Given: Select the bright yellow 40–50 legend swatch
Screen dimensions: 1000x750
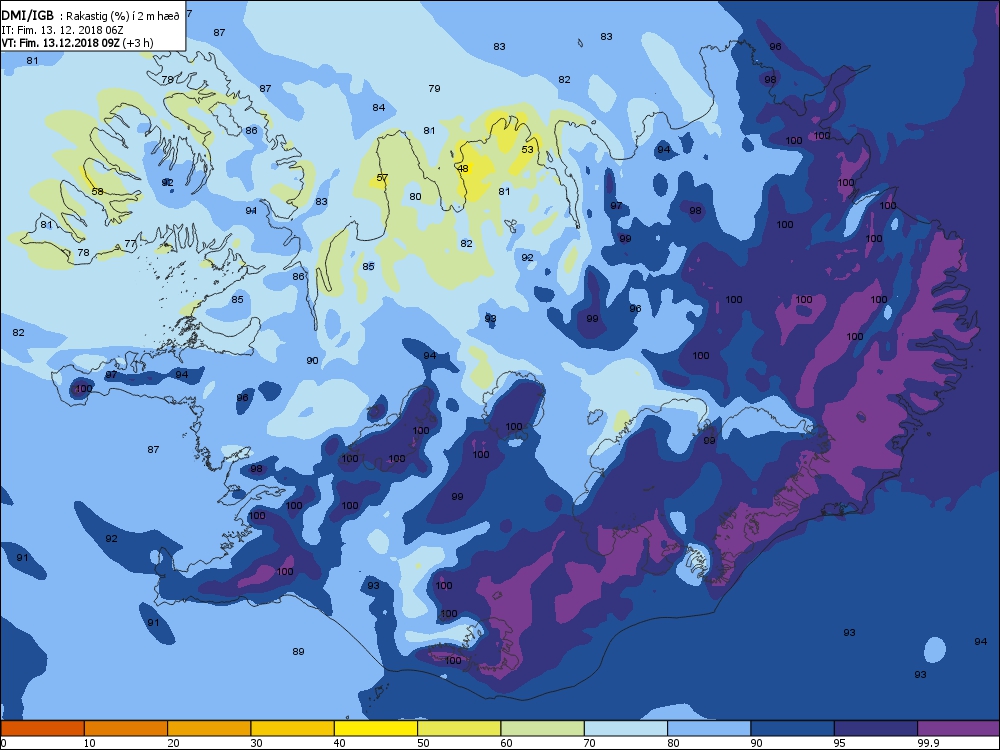Looking at the screenshot, I should coord(376,728).
